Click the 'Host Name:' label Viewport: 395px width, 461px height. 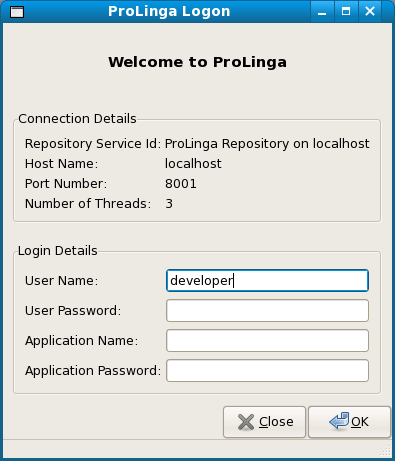(61, 164)
